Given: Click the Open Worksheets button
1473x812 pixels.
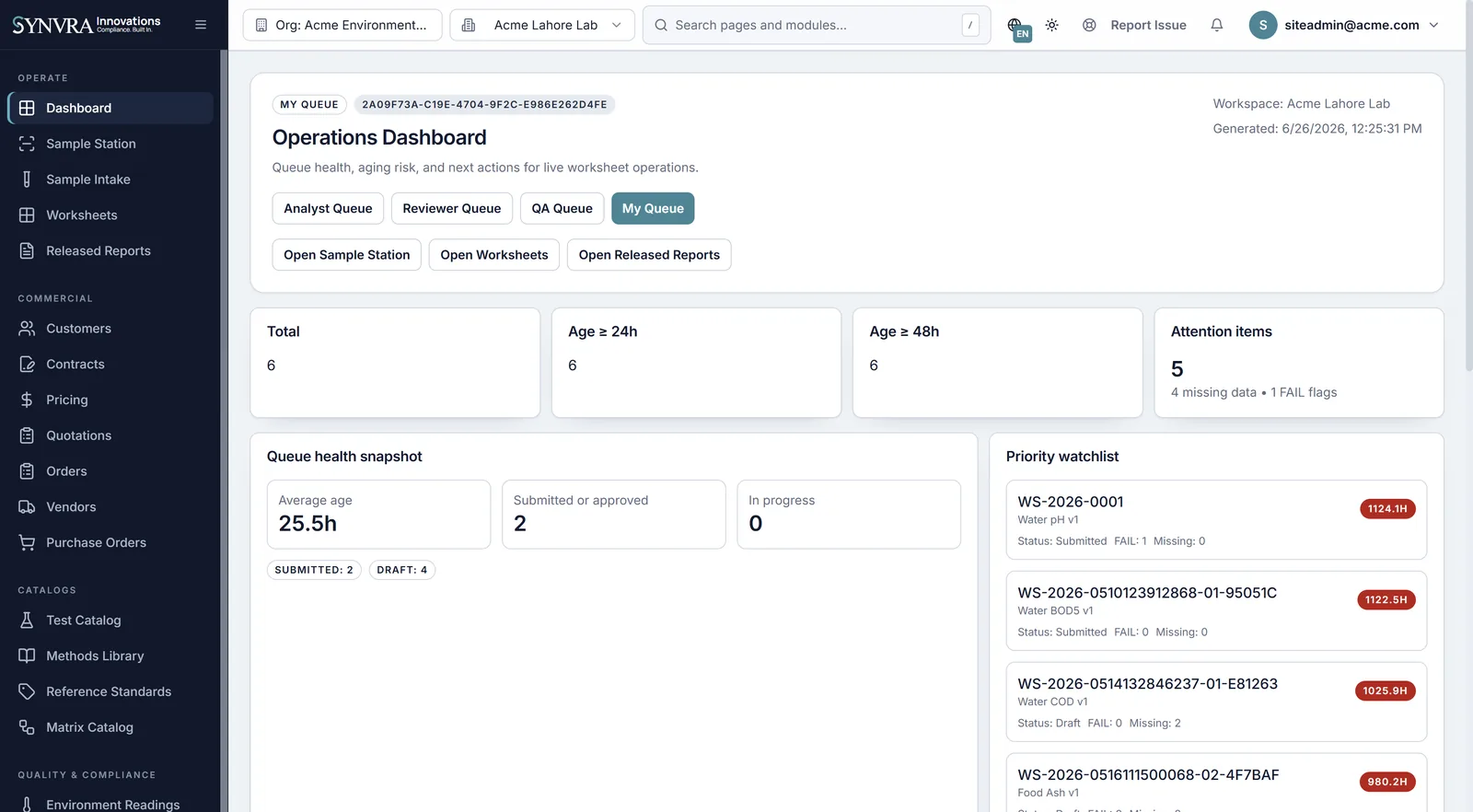Looking at the screenshot, I should tap(494, 255).
